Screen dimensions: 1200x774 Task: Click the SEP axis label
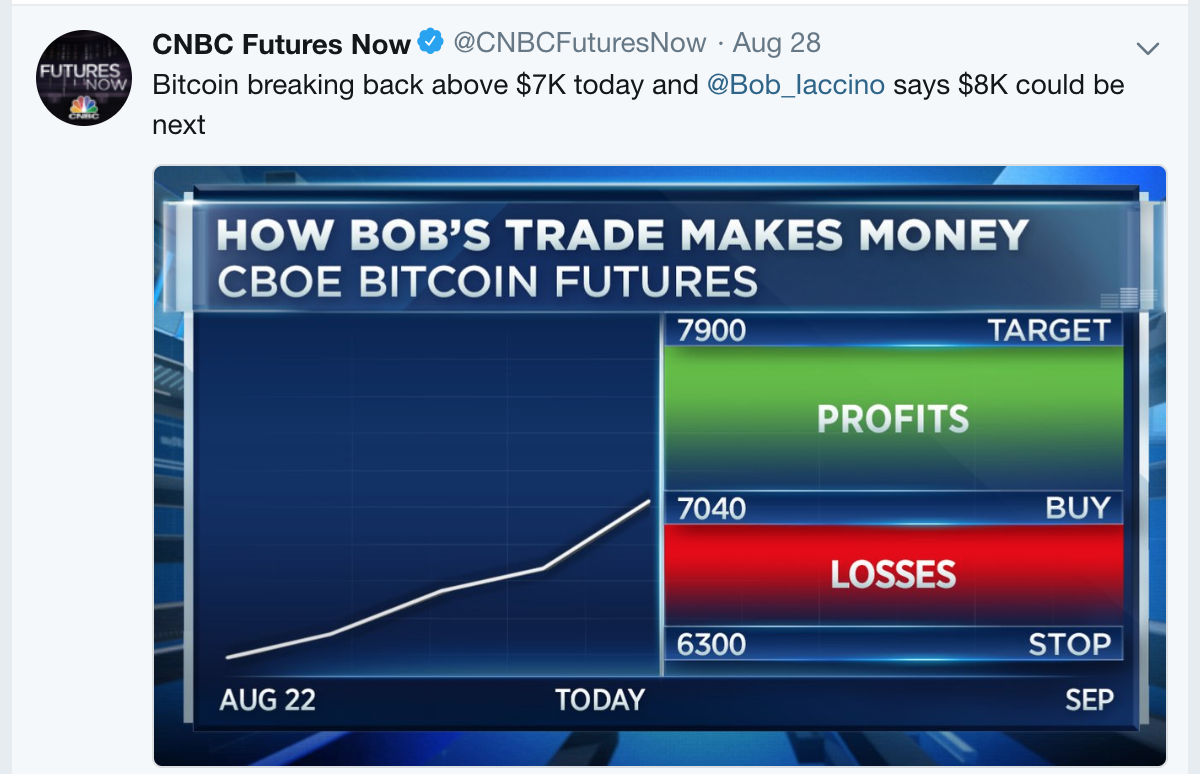tap(1089, 699)
